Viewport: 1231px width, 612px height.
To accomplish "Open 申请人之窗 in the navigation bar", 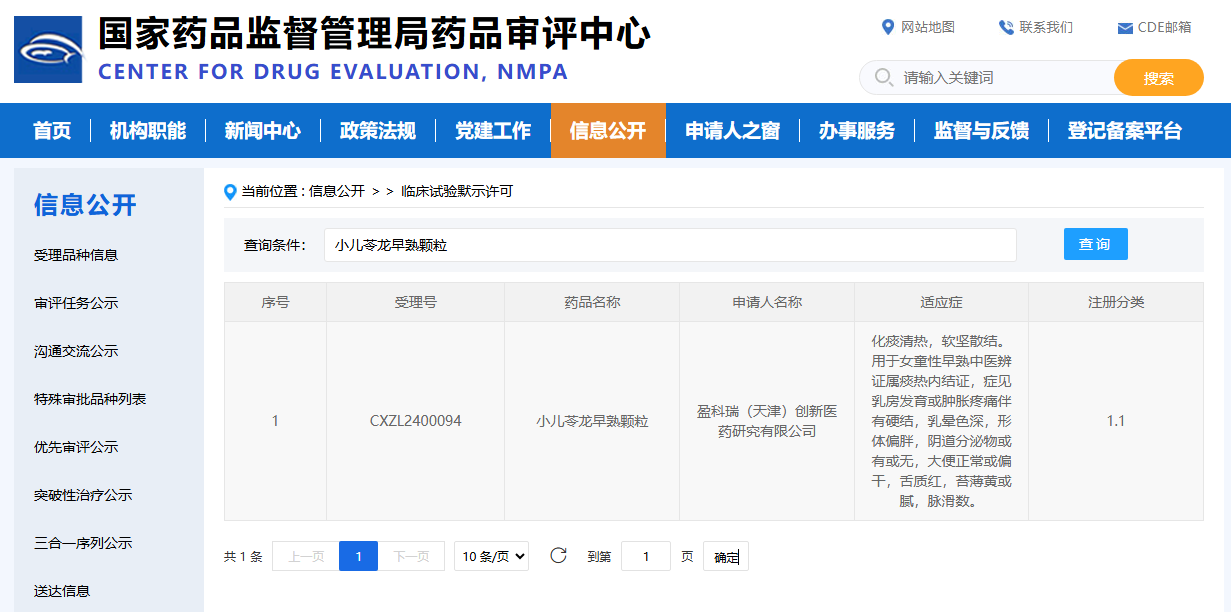I will (732, 131).
